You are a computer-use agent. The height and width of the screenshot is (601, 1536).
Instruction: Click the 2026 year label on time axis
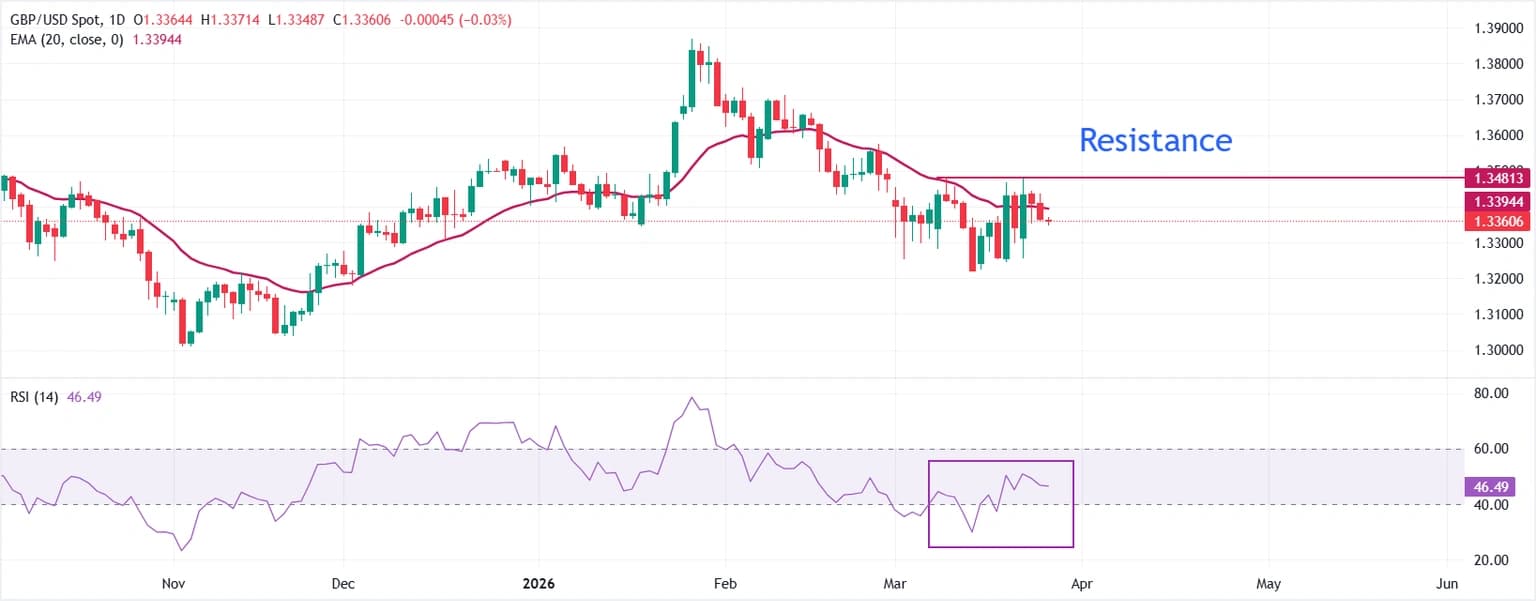point(539,582)
